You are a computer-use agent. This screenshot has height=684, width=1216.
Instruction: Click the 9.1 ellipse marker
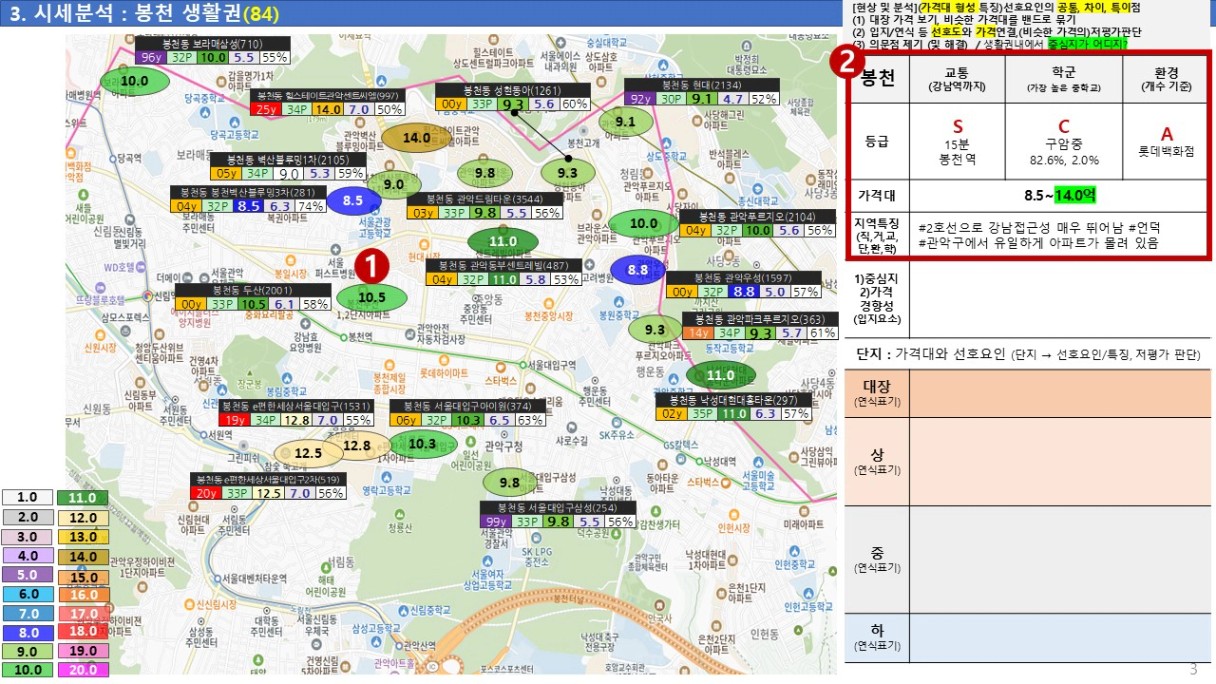tap(625, 122)
